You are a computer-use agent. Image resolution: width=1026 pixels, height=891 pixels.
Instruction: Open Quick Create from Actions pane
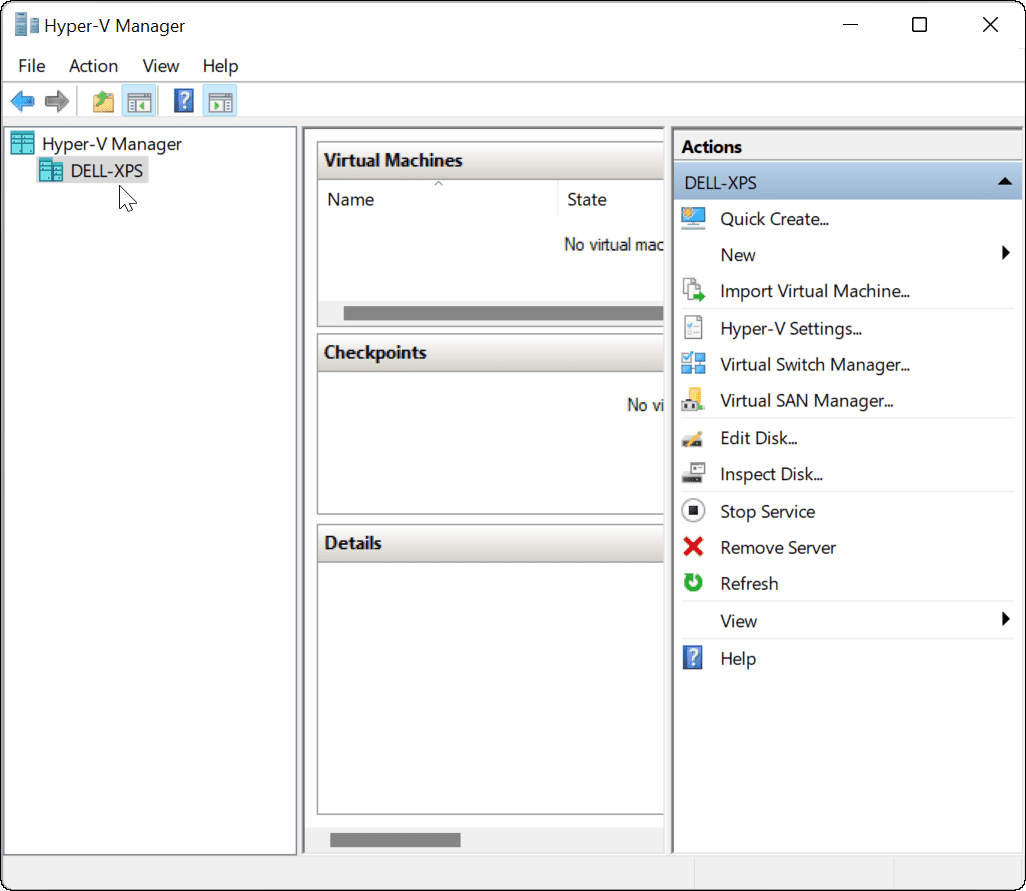pos(774,219)
